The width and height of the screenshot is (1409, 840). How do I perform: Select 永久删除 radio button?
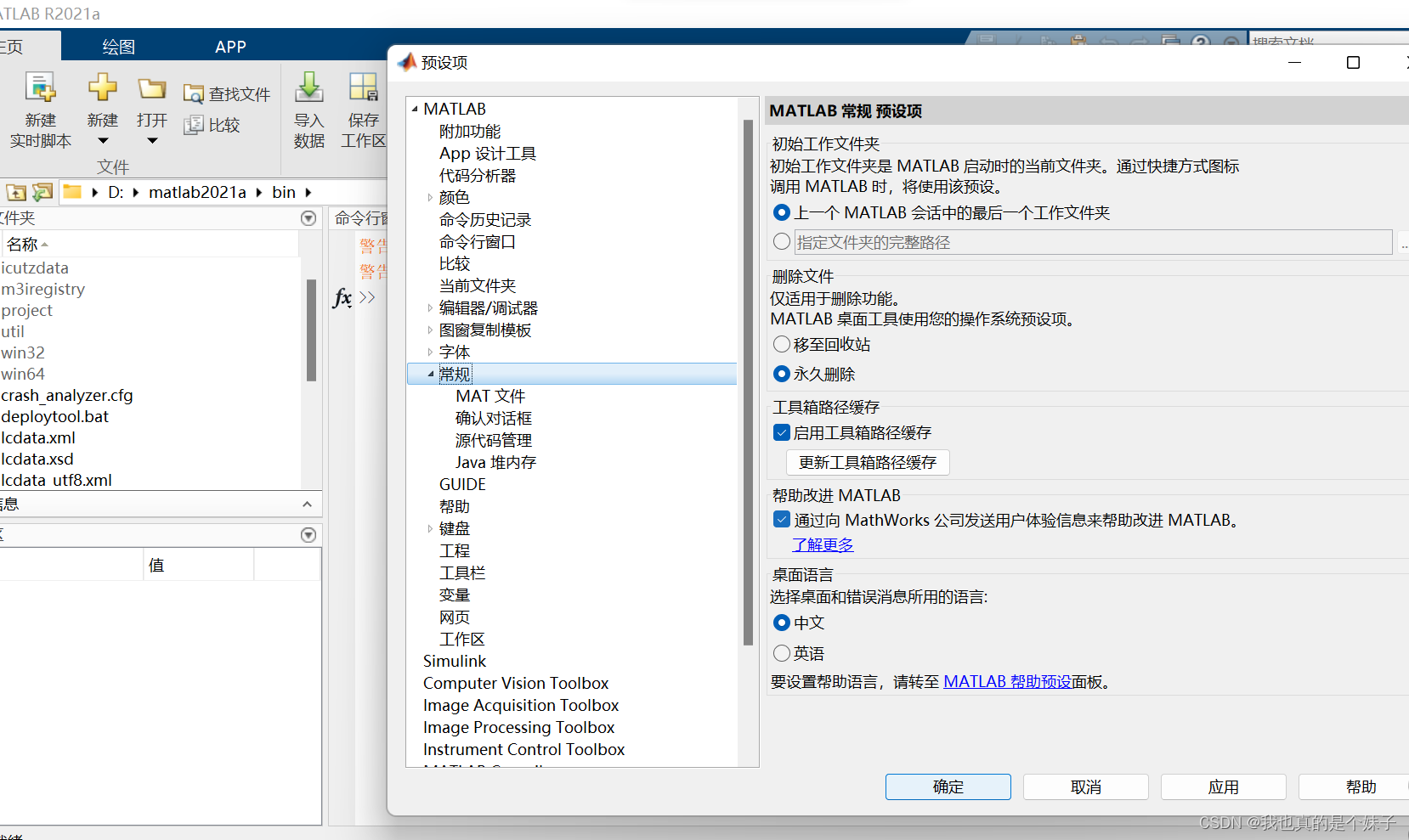pos(782,374)
